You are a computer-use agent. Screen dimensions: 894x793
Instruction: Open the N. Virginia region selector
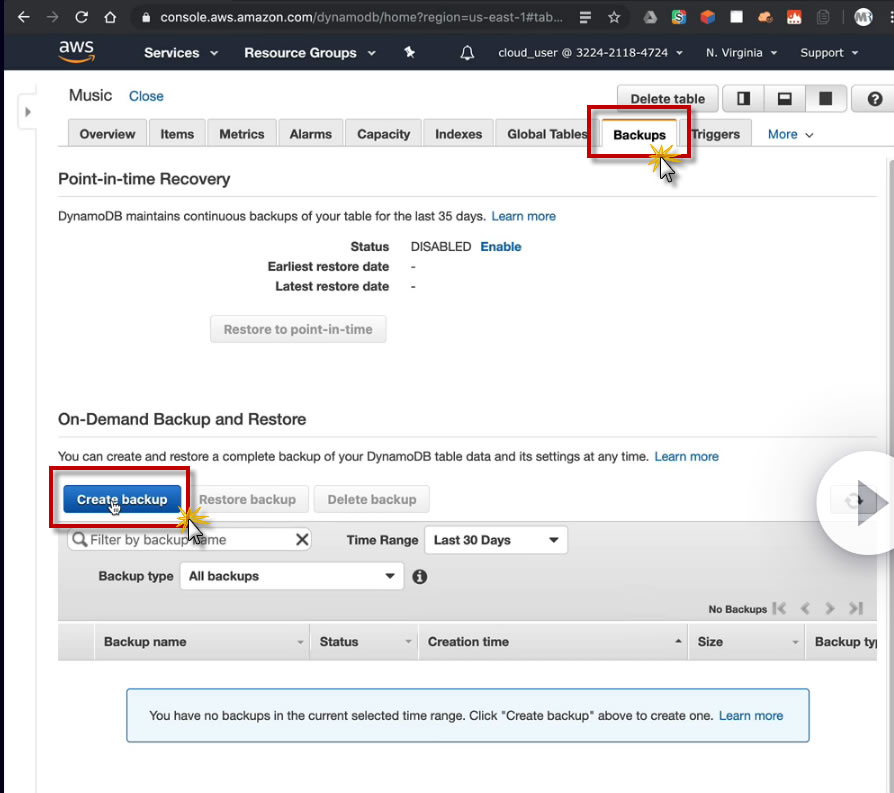[x=741, y=53]
